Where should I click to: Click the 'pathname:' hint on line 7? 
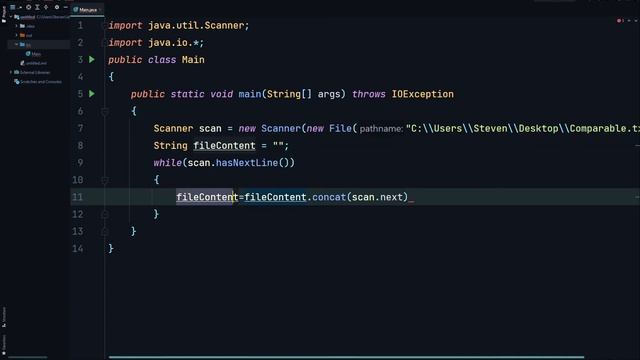[x=381, y=129]
